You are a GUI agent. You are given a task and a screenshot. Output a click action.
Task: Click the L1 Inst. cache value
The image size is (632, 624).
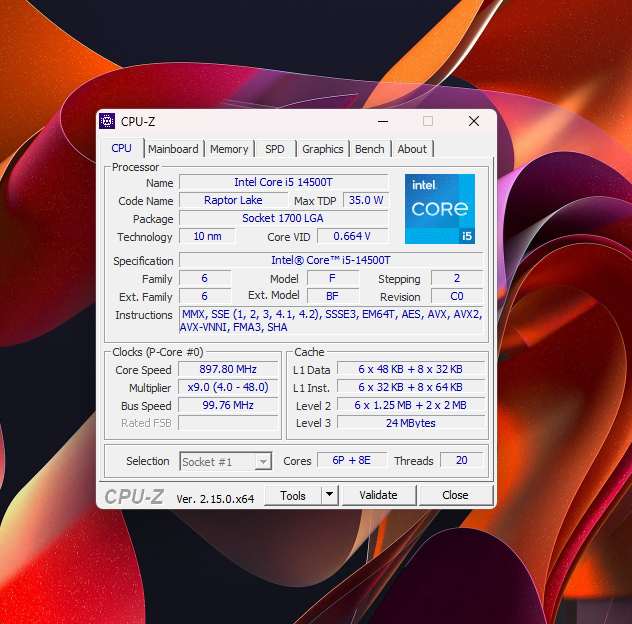[411, 387]
